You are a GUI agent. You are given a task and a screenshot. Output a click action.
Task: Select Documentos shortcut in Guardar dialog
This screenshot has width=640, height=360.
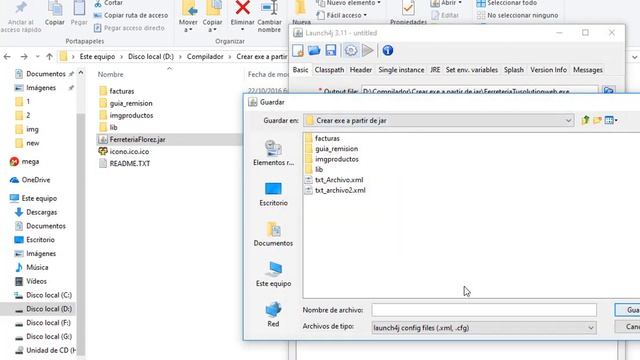[x=273, y=234]
